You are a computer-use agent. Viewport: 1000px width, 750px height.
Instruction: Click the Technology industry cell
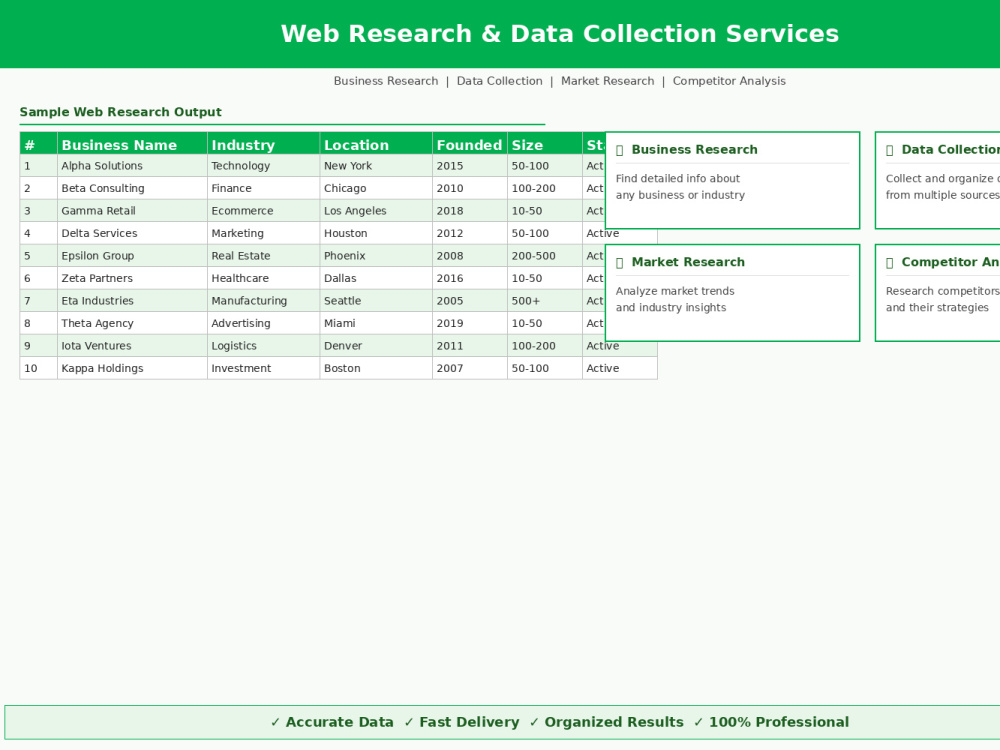263,166
